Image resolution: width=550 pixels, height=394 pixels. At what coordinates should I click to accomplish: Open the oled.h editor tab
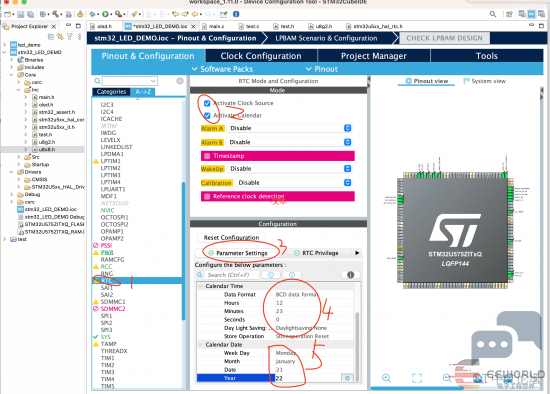(x=101, y=26)
